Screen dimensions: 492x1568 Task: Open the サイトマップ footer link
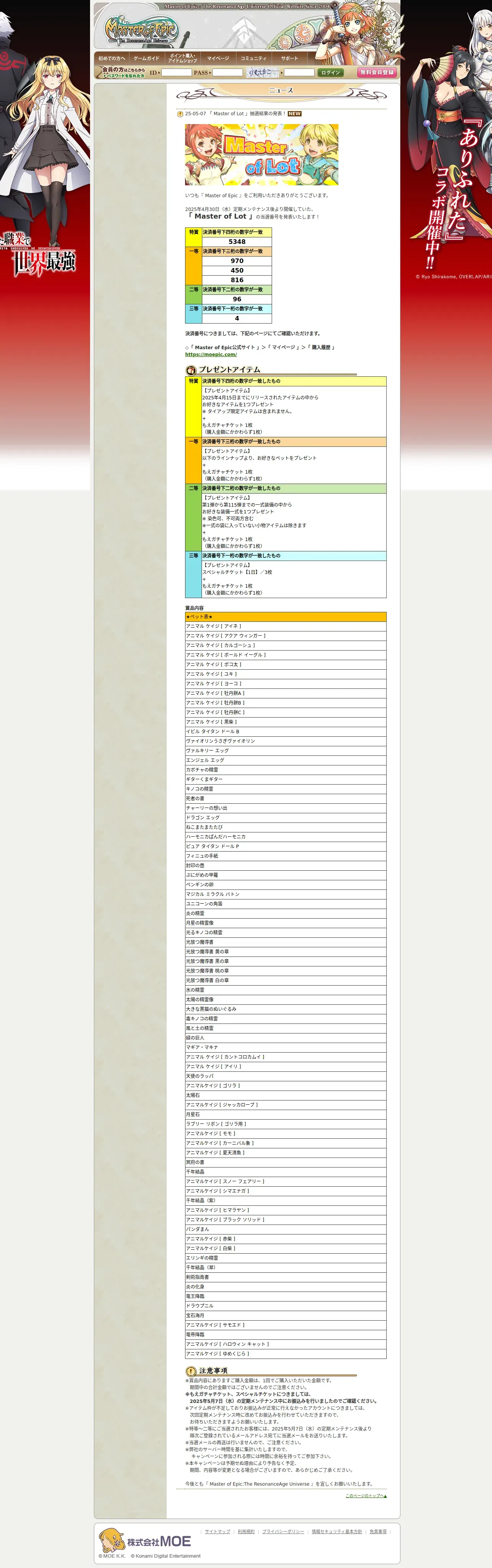pos(217,1532)
